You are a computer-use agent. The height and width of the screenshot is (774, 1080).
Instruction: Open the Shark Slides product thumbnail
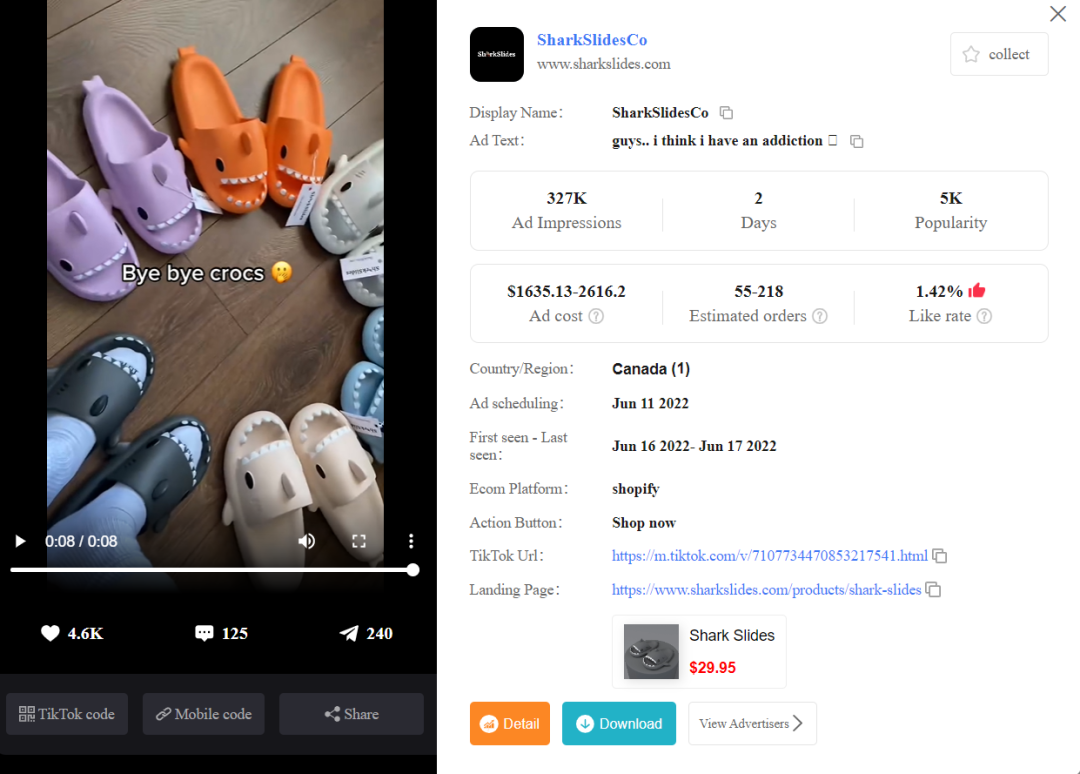pos(651,651)
